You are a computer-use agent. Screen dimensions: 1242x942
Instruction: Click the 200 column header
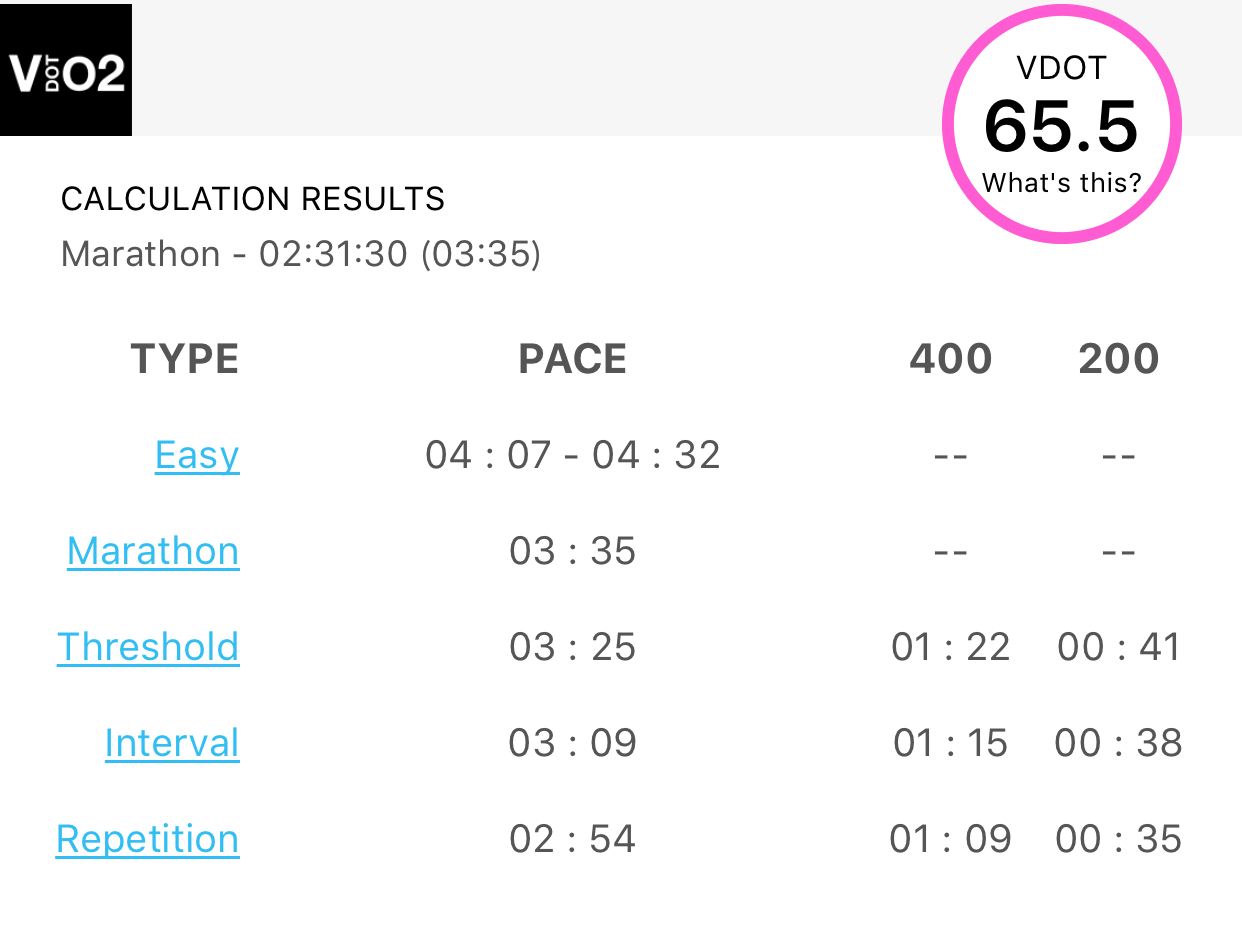tap(1119, 359)
